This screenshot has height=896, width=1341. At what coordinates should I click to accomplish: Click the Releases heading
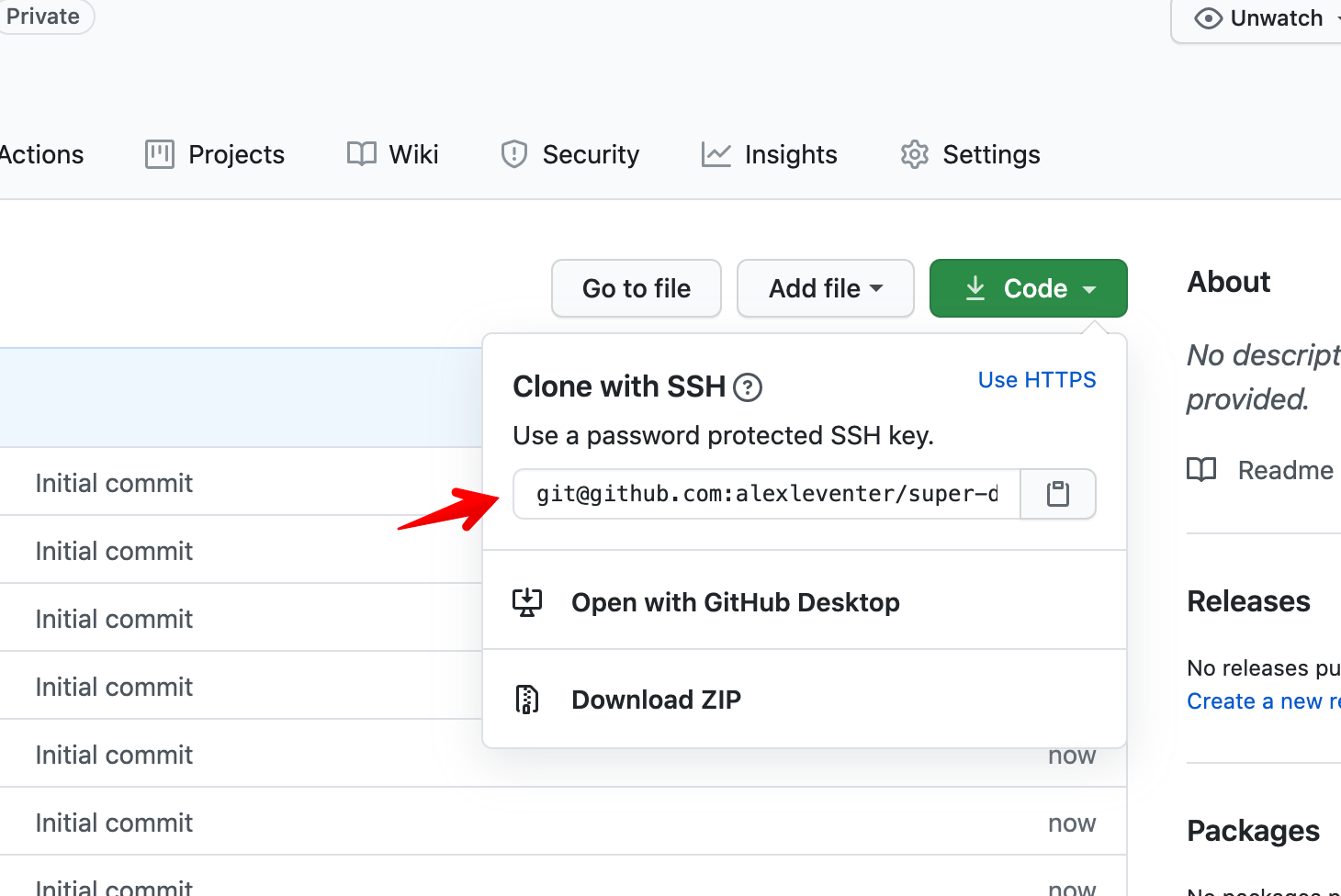(1248, 601)
